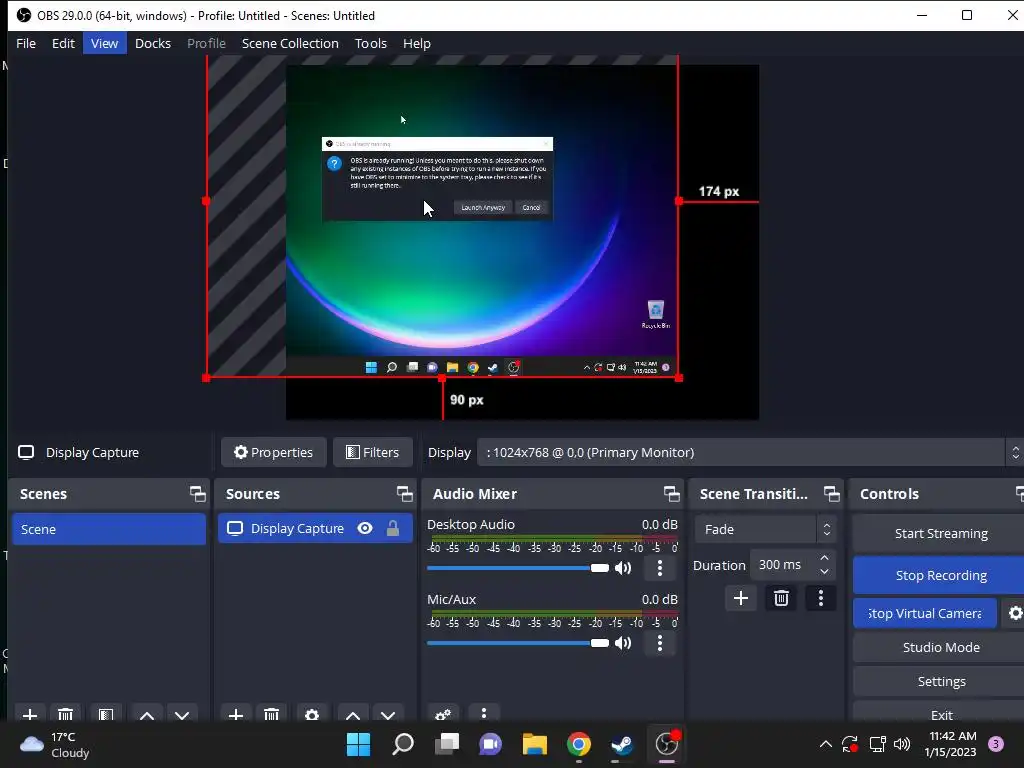Open advanced audio properties gears

443,714
